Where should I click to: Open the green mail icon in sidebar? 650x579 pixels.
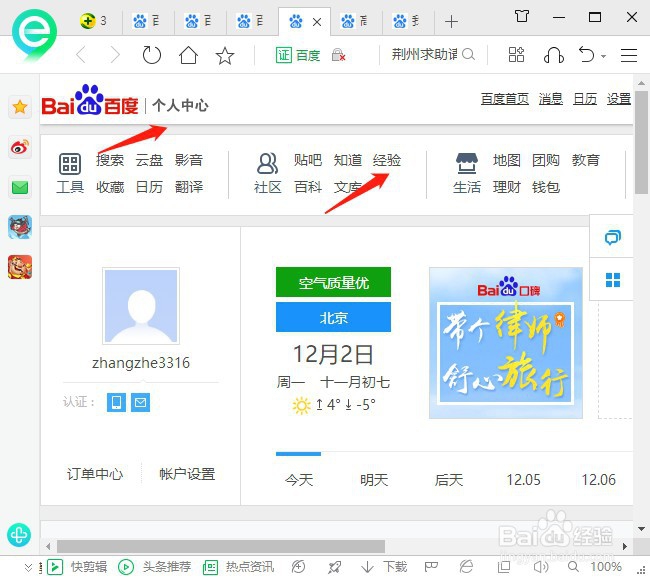[x=19, y=187]
